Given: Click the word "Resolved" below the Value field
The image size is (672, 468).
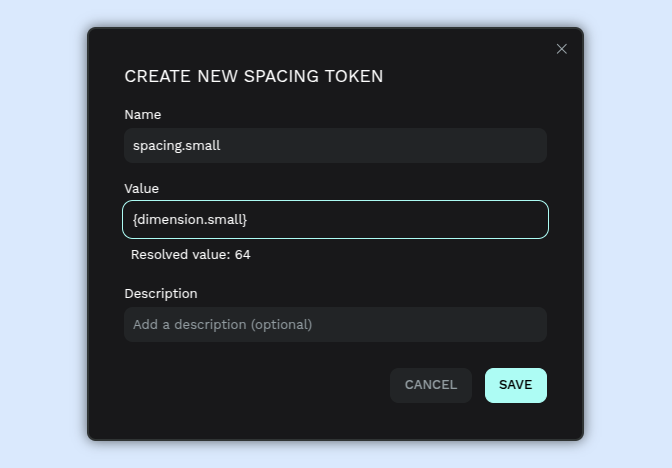Looking at the screenshot, I should 158,255.
